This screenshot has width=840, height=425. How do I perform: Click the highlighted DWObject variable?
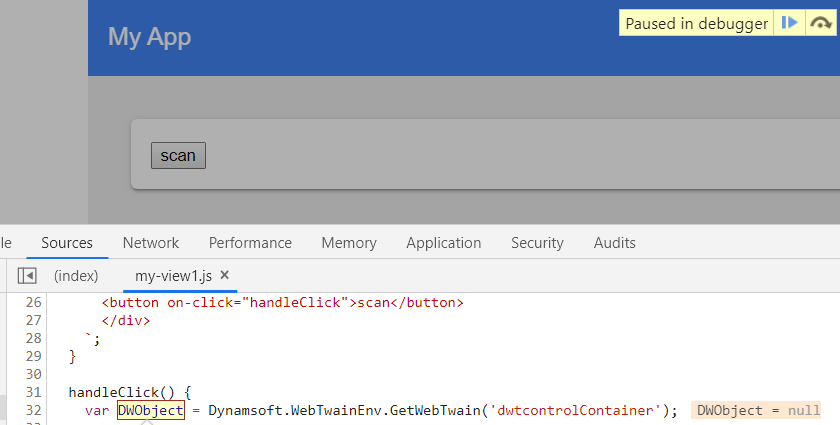(151, 411)
